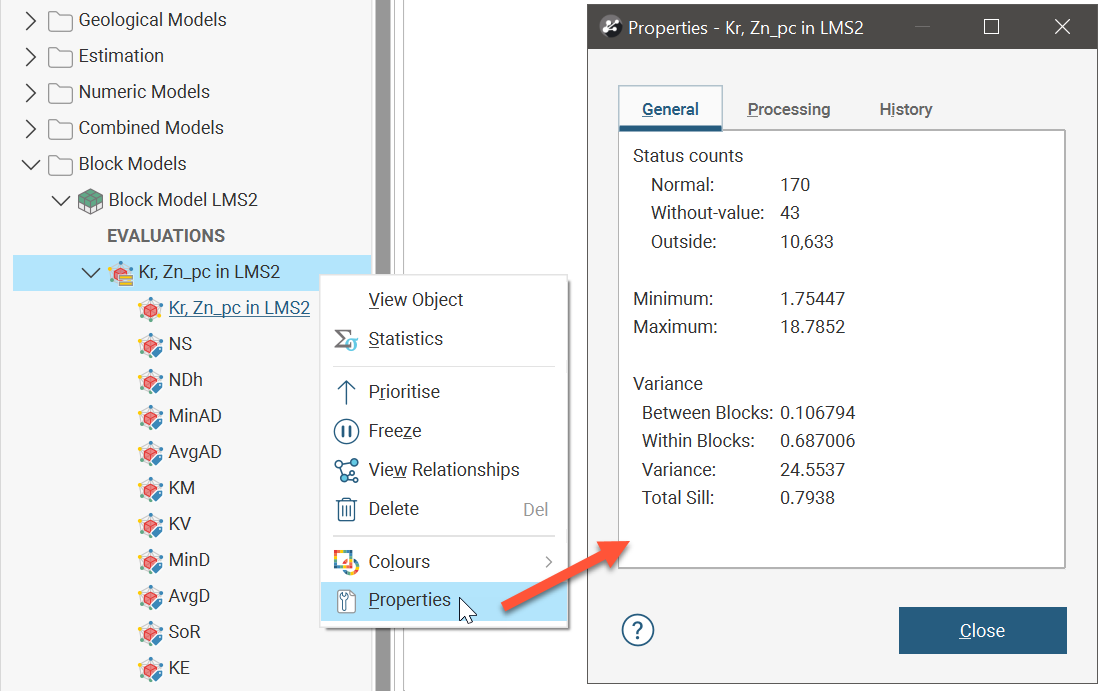Expand the Numeric Models folder
The height and width of the screenshot is (691, 1110).
[x=30, y=92]
